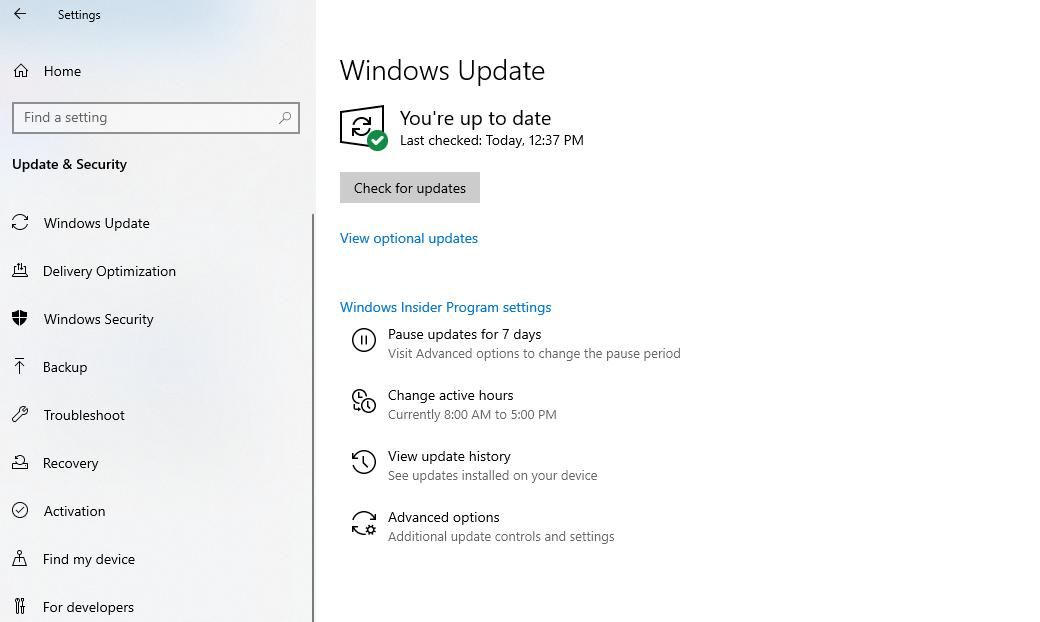Open Delivery Optimization settings

(109, 271)
